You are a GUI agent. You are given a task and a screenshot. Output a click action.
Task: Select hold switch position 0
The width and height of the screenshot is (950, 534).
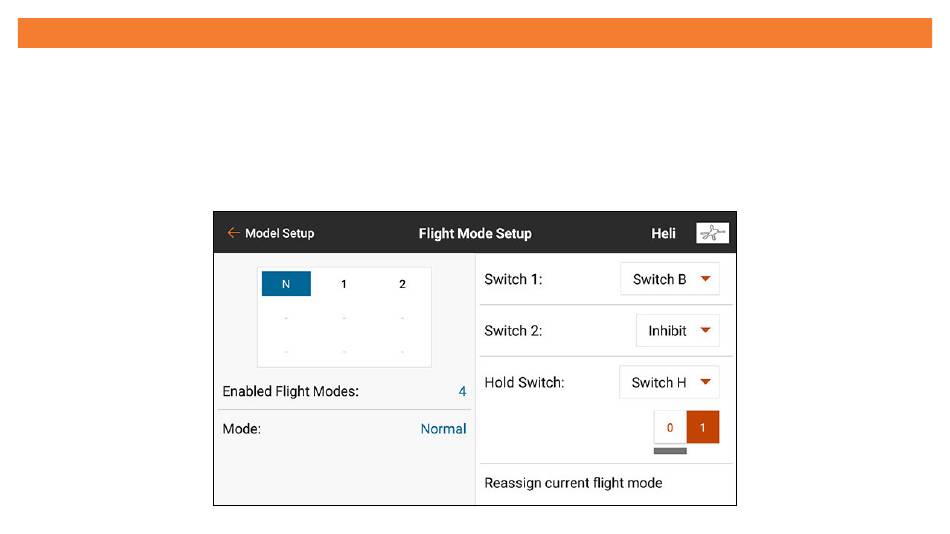pos(670,427)
